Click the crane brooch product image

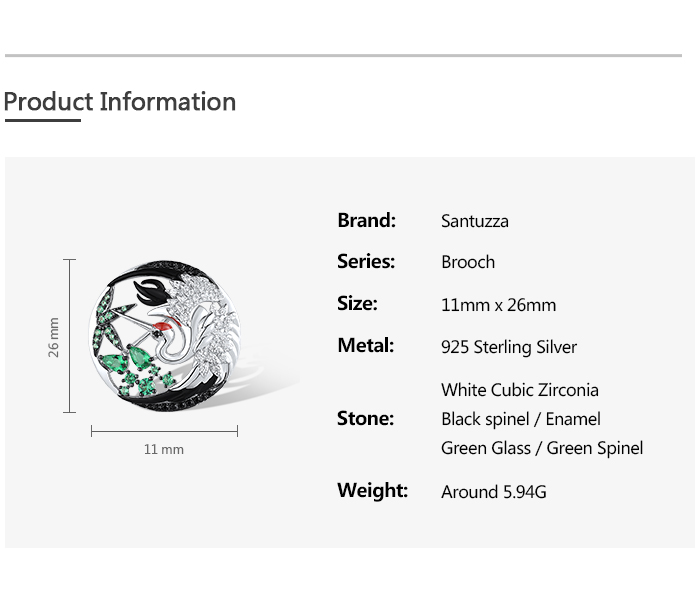tap(165, 336)
